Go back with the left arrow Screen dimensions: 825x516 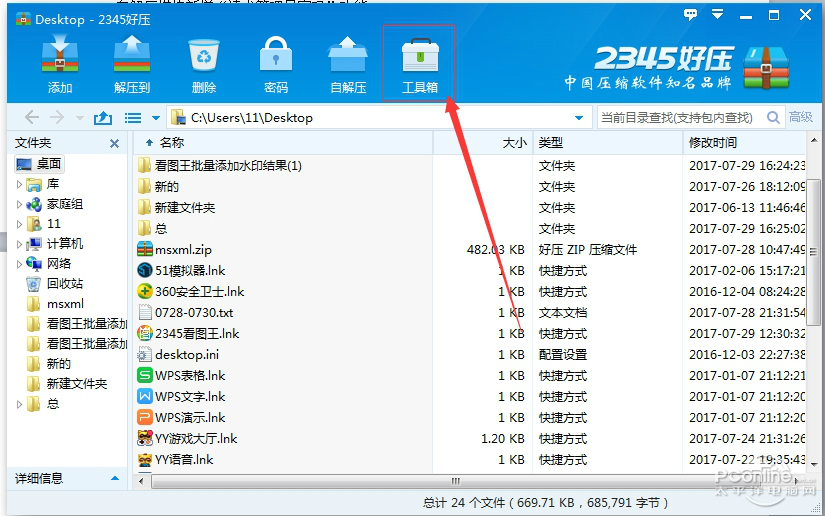tap(32, 117)
